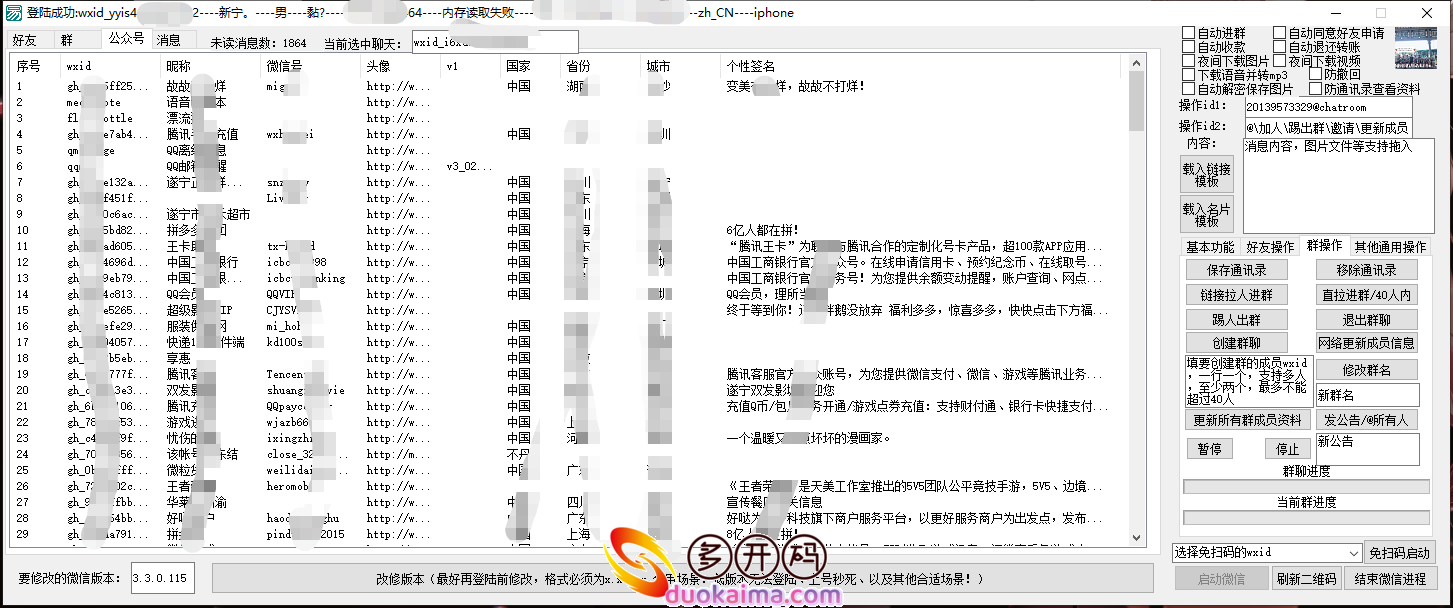The width and height of the screenshot is (1453, 608).
Task: Open the 消息 tab
Action: coord(168,41)
